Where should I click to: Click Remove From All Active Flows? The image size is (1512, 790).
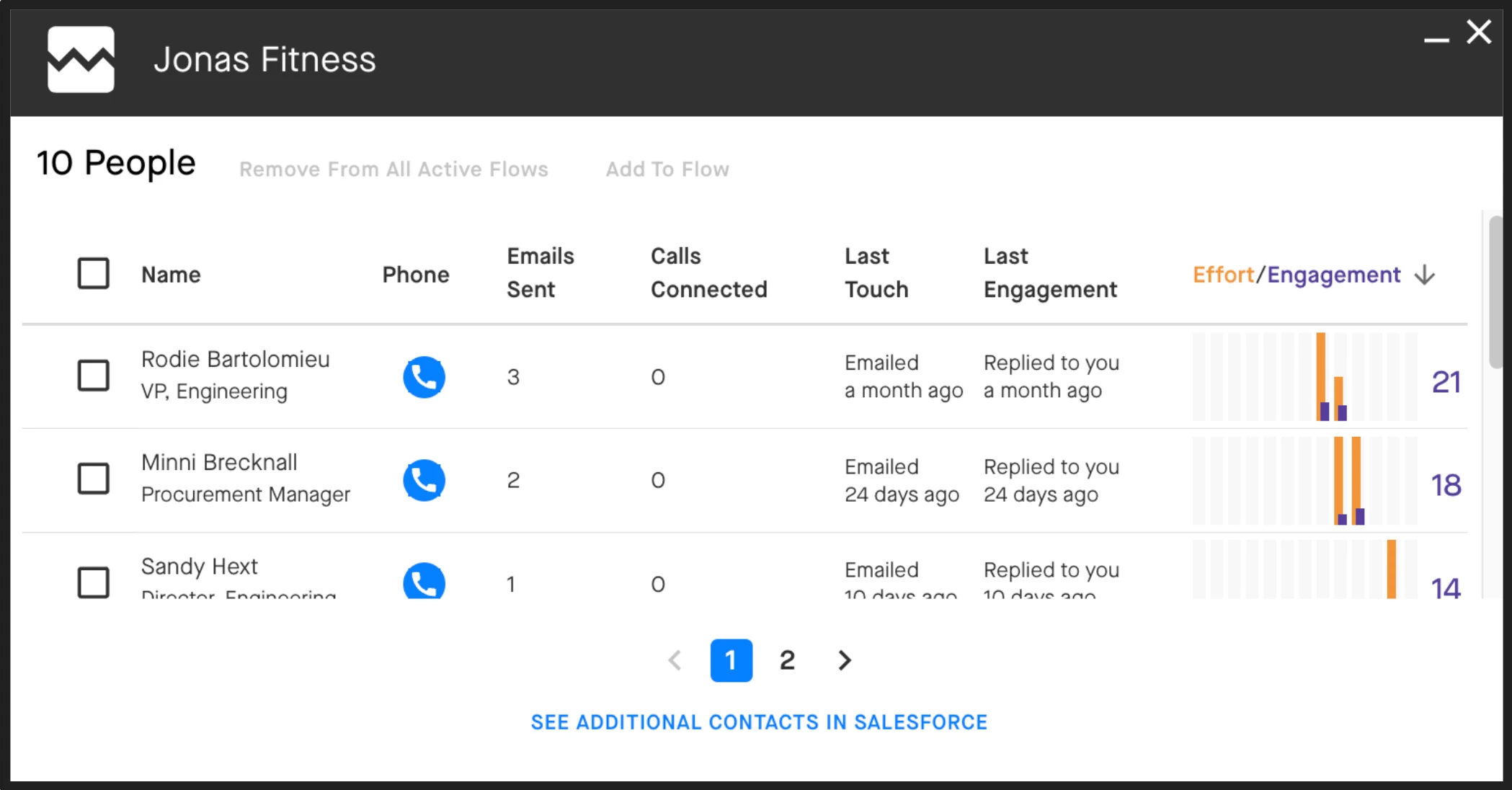393,169
